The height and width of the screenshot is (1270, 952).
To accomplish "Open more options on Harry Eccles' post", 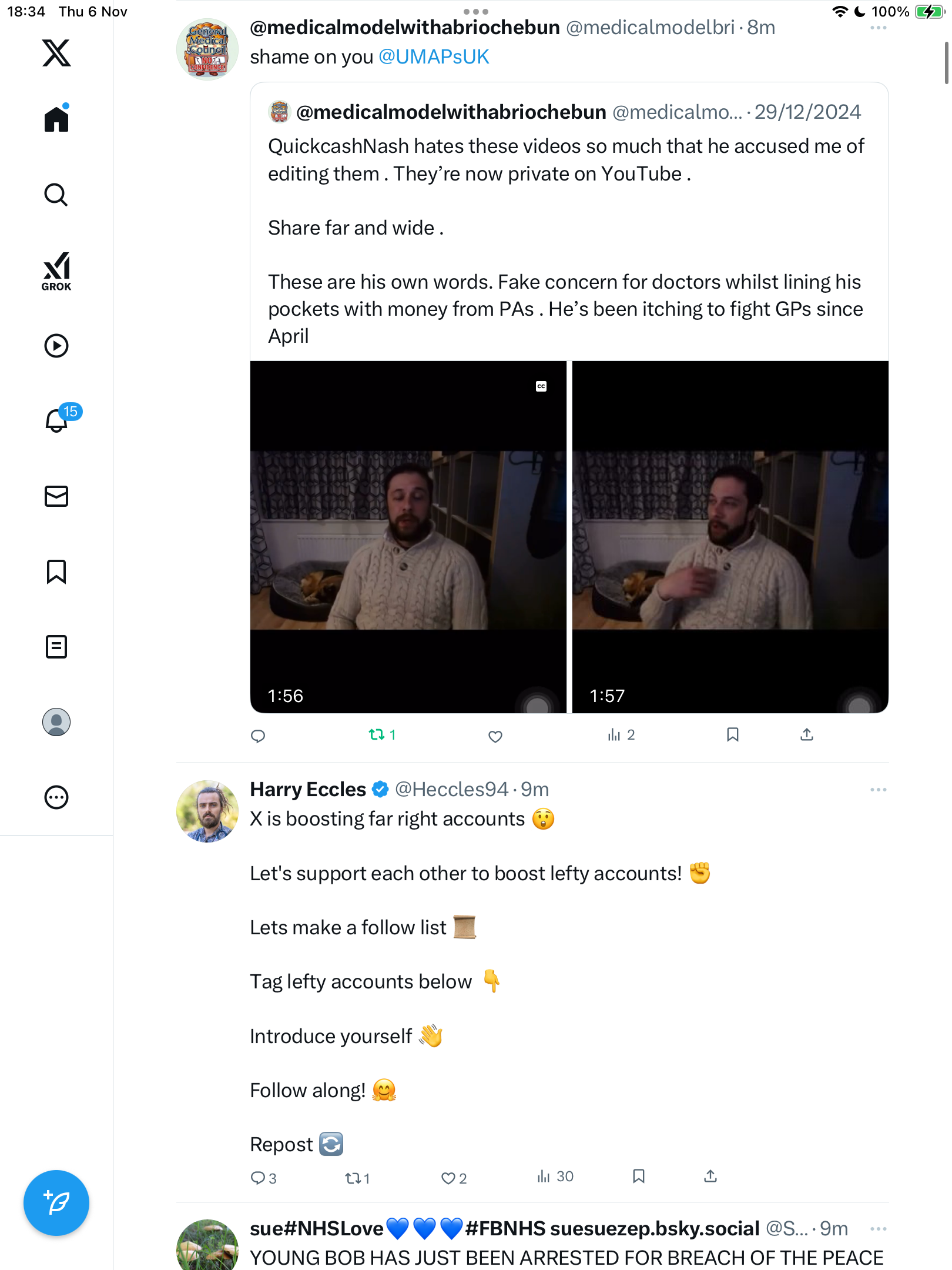I will [878, 790].
